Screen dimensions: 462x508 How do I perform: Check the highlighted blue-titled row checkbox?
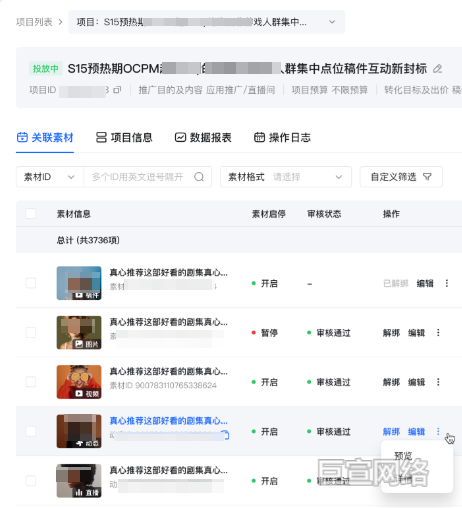pyautogui.click(x=31, y=431)
